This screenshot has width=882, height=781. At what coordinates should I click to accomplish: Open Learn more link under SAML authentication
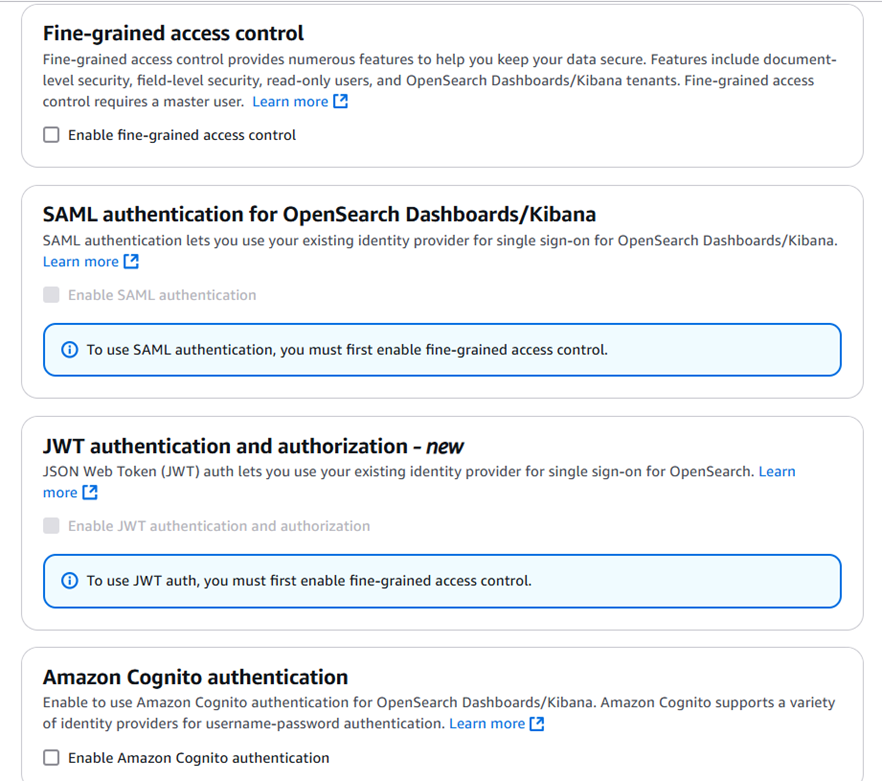[x=80, y=262]
